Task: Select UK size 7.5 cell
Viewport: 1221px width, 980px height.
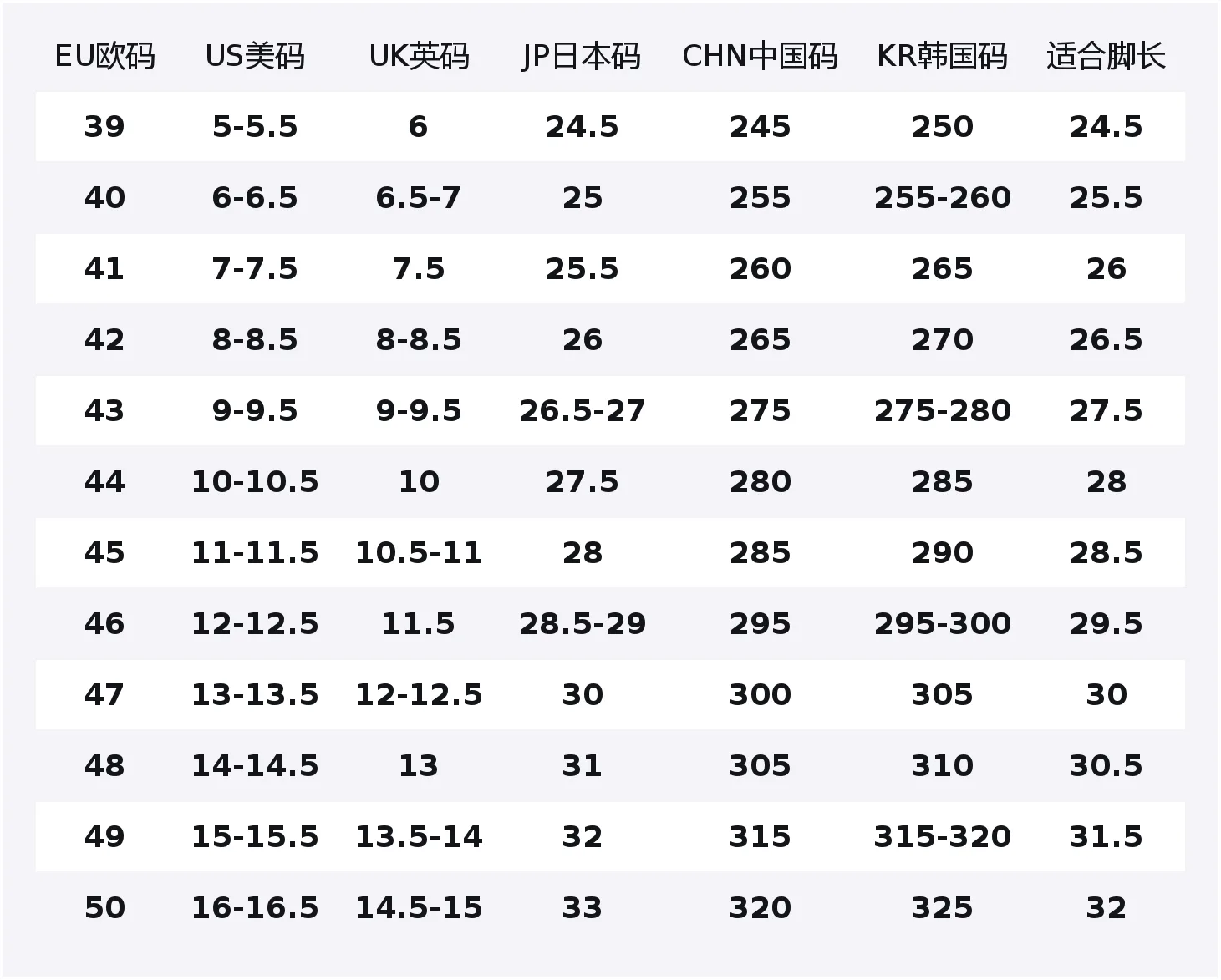Action: (x=419, y=269)
